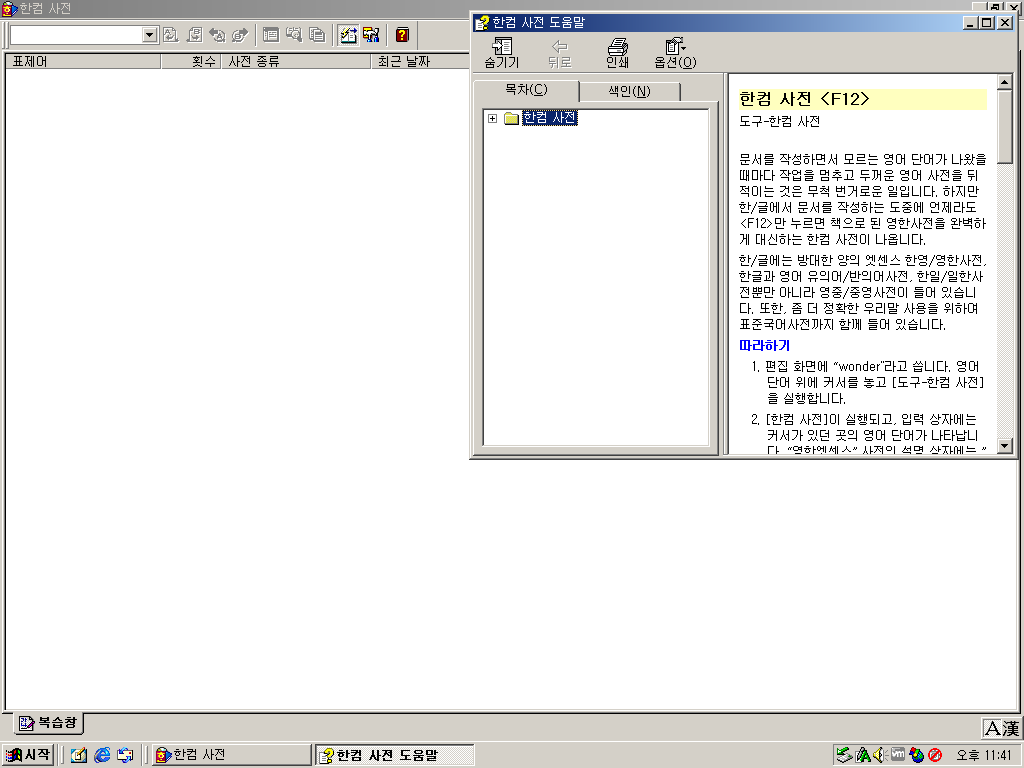Launch the notepad quick launch icon
Viewport: 1024px width, 768px height.
click(x=79, y=755)
